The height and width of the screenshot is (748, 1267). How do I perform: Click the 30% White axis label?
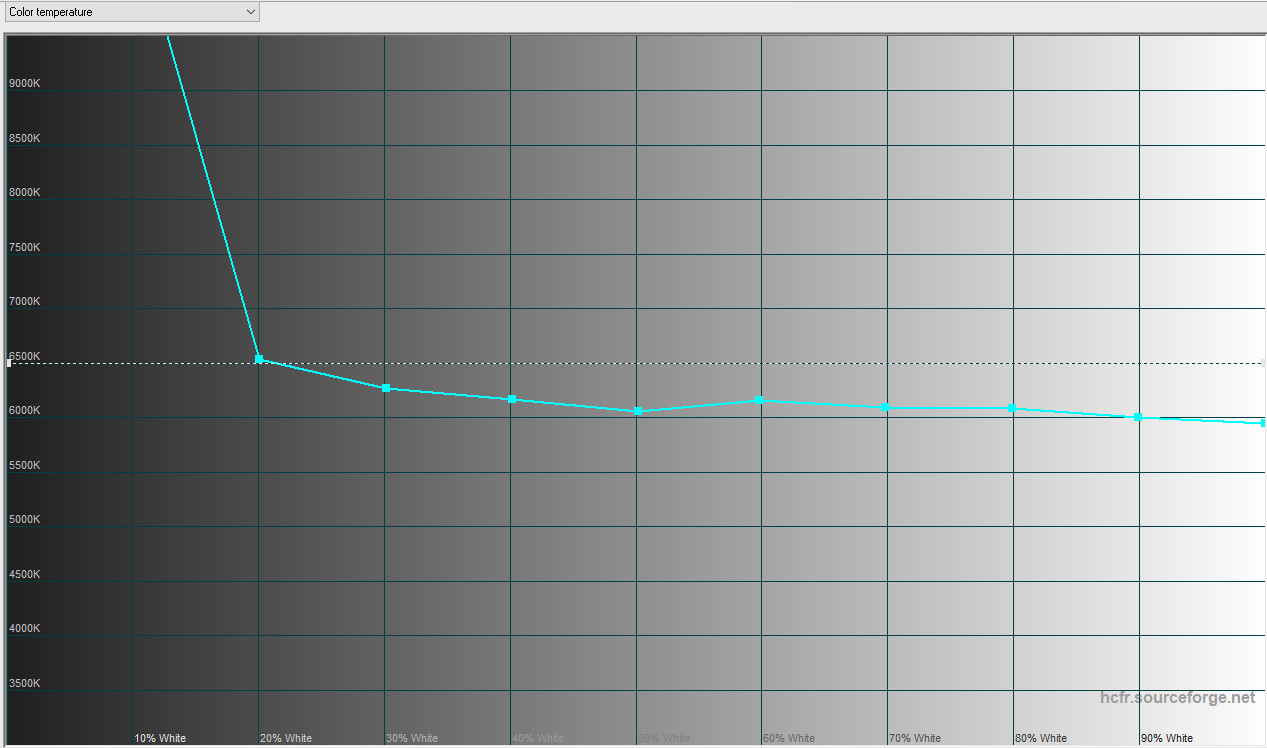tap(412, 739)
